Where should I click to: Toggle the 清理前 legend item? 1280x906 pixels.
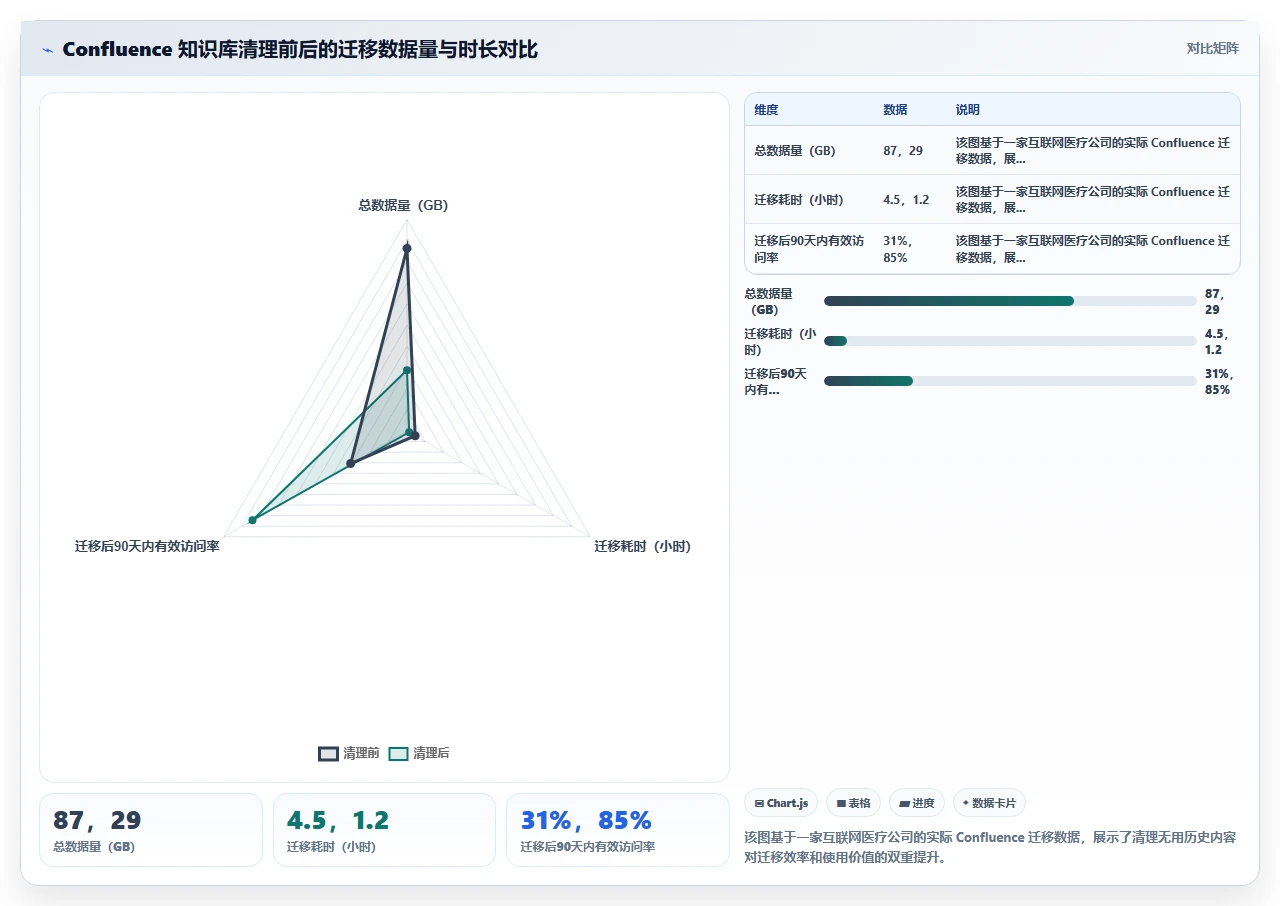[x=349, y=753]
